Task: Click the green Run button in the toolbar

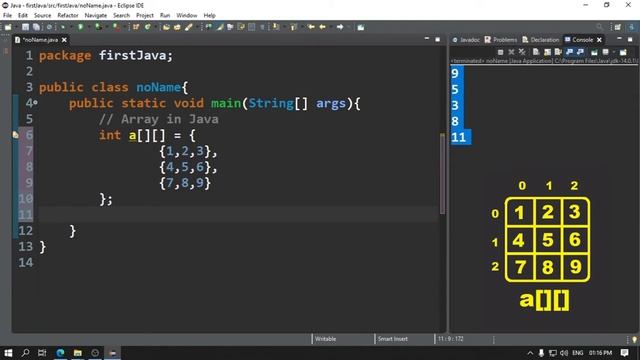Action: pyautogui.click(x=80, y=27)
